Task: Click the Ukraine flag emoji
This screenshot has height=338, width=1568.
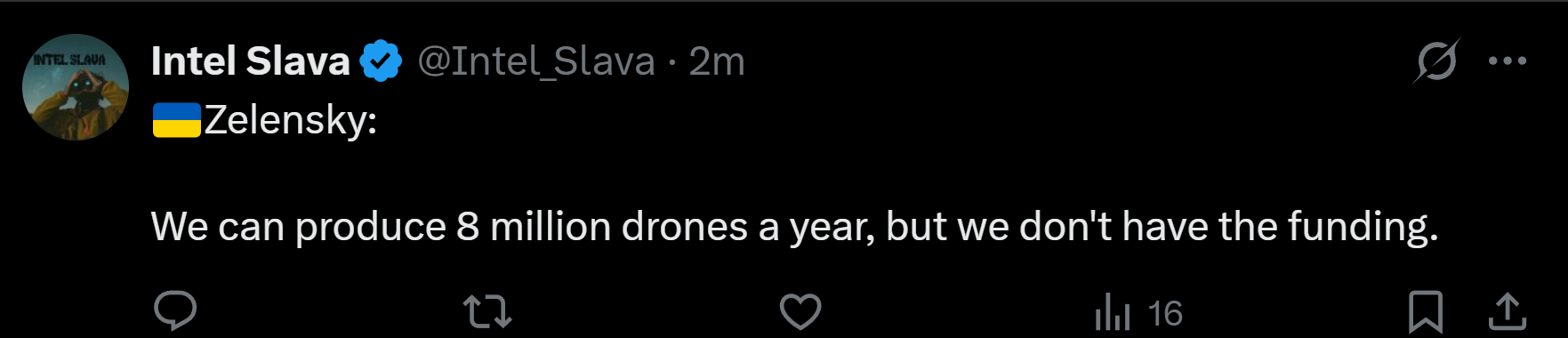Action: 176,120
